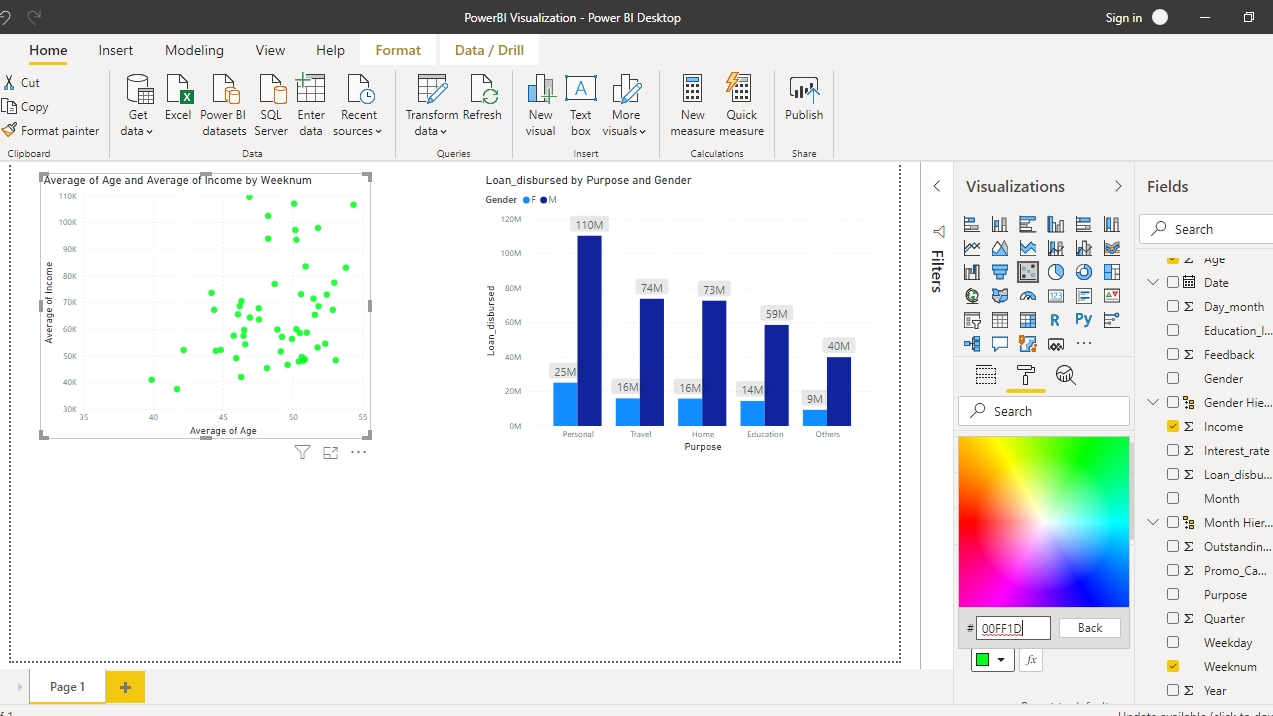1273x716 pixels.
Task: Uncheck the Weeknum field checkbox
Action: pos(1173,666)
